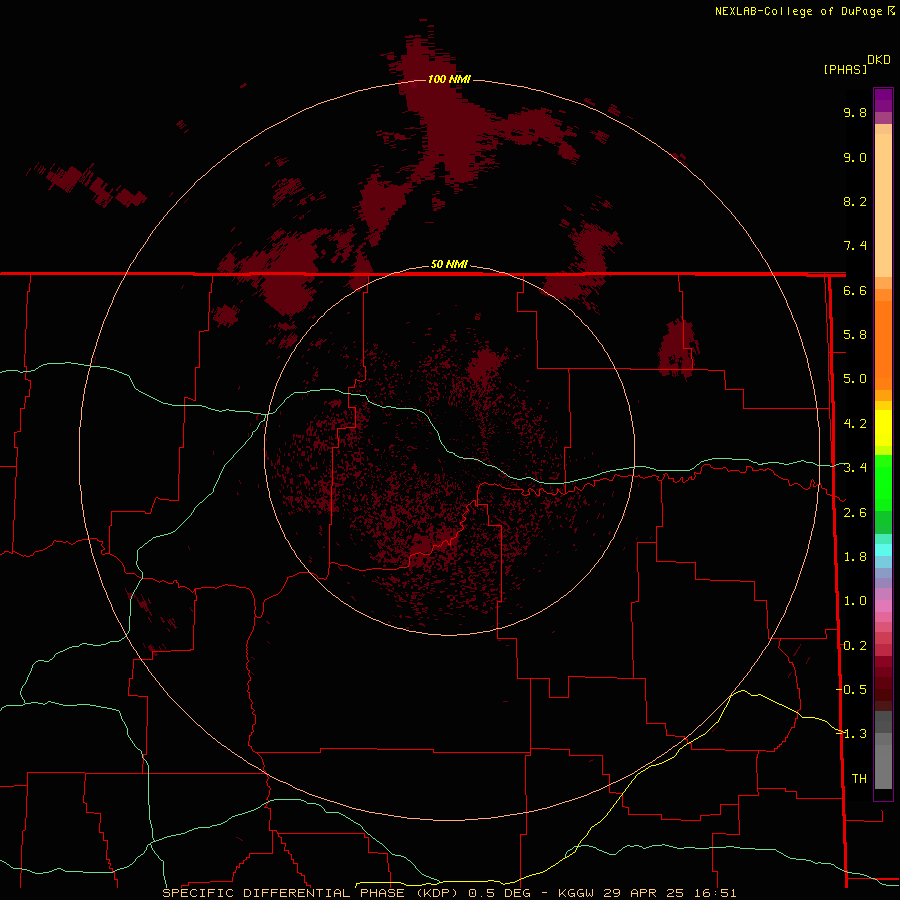900x900 pixels.
Task: Click the Specific Differential Phase caption text
Action: pos(449,893)
